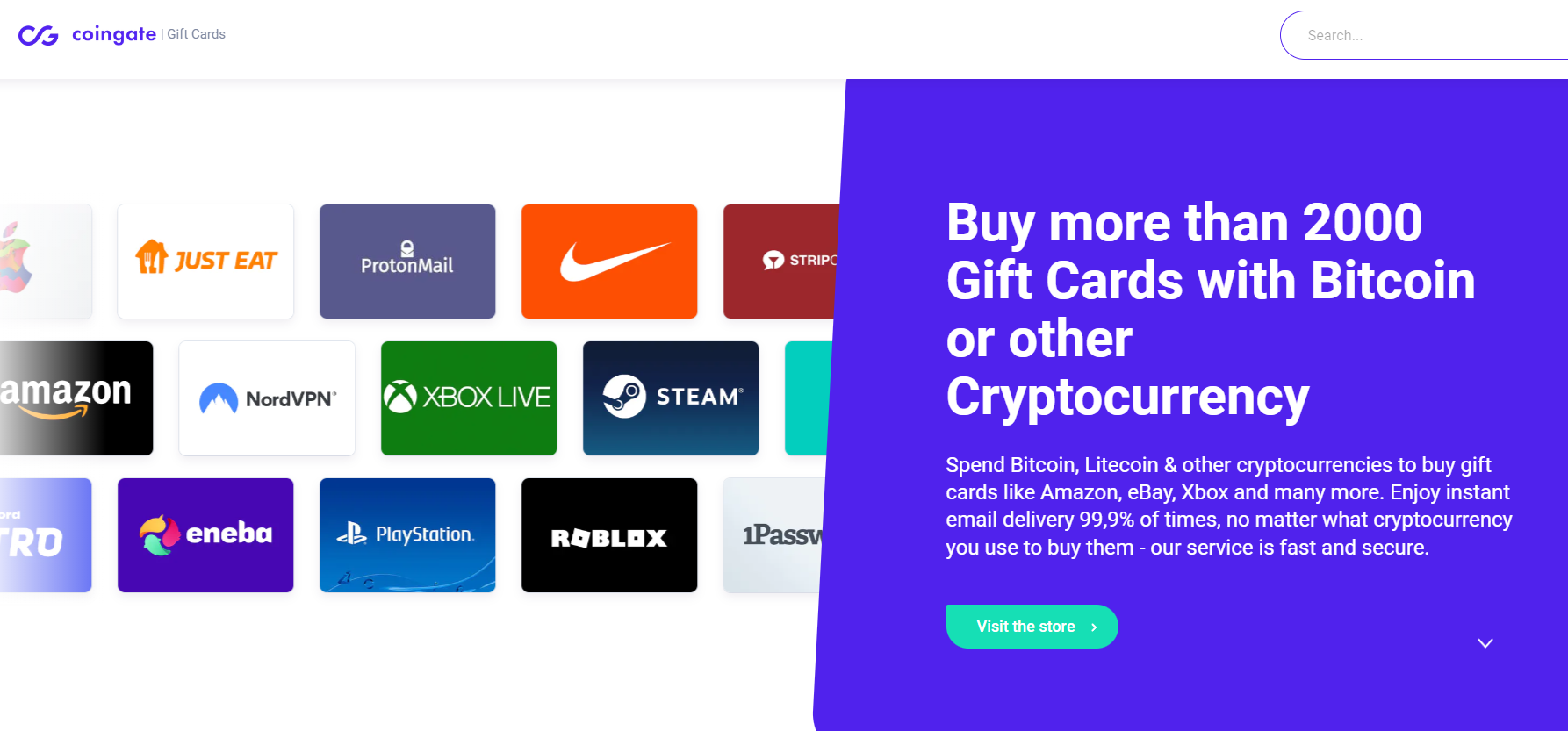The width and height of the screenshot is (1568, 731).
Task: Select the teal gift card tile
Action: pyautogui.click(x=808, y=398)
